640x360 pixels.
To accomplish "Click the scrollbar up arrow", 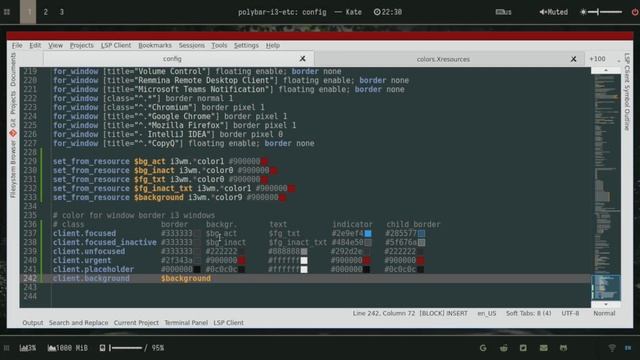I will click(x=606, y=71).
